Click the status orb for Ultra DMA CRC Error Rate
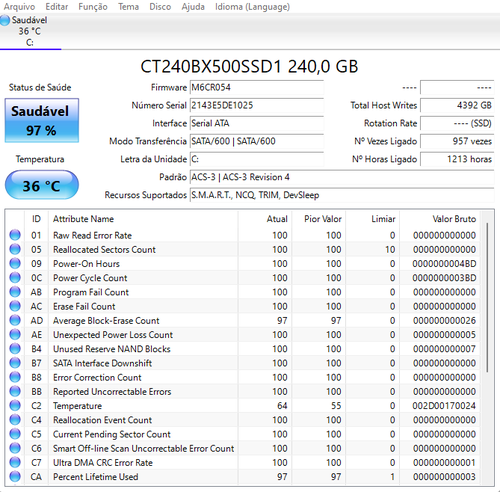500x492 pixels. click(15, 462)
